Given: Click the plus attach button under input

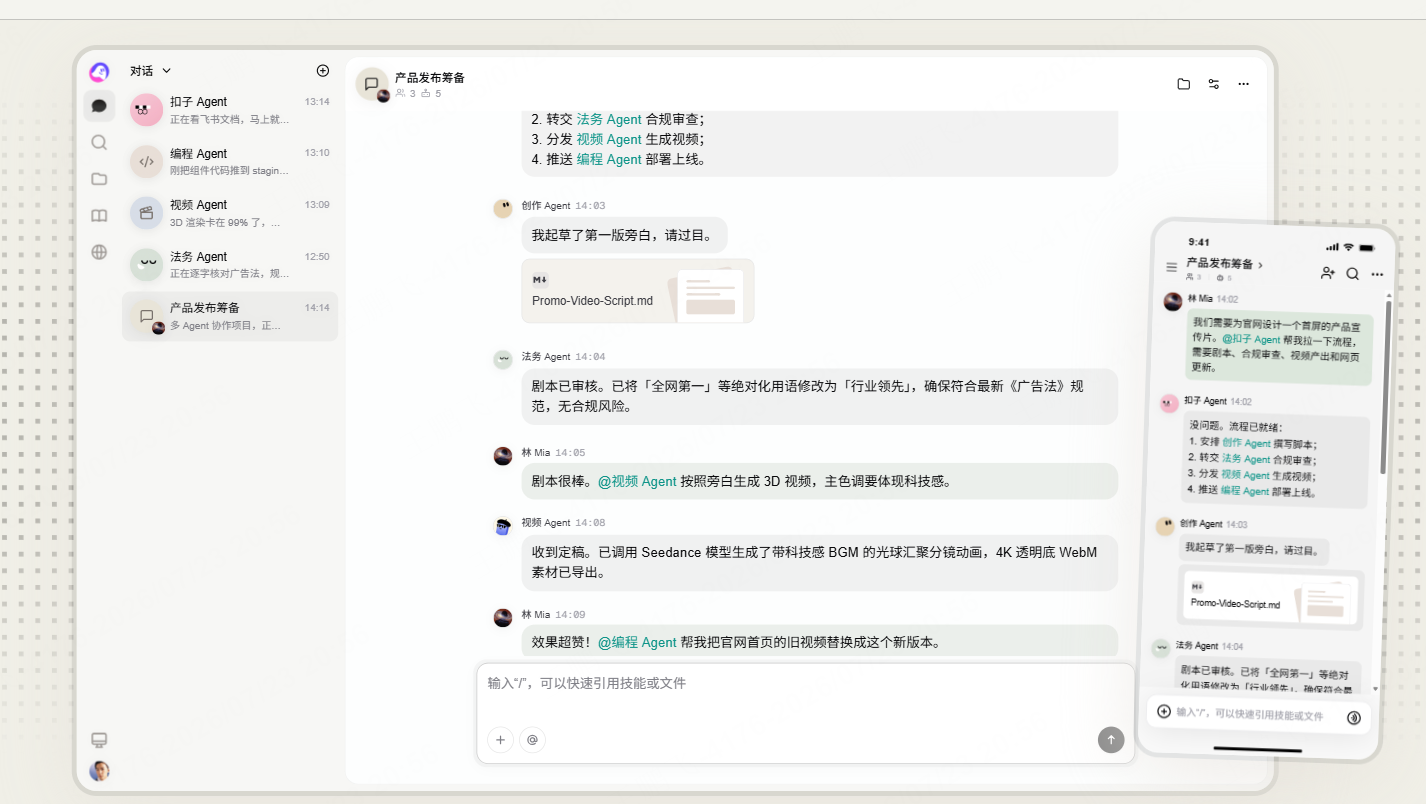Looking at the screenshot, I should coord(501,740).
